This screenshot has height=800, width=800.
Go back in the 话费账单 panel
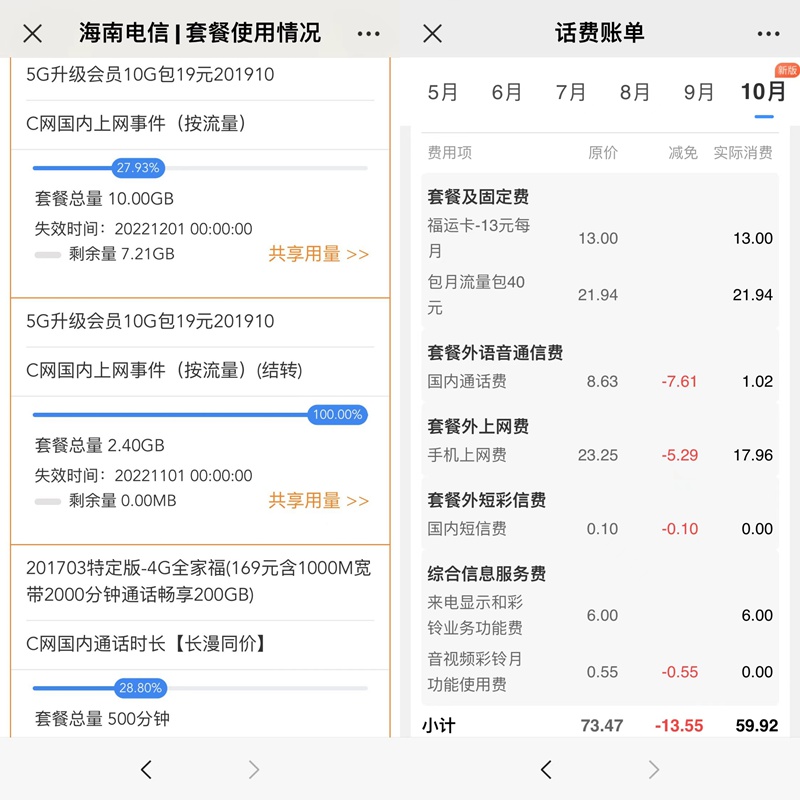[546, 769]
